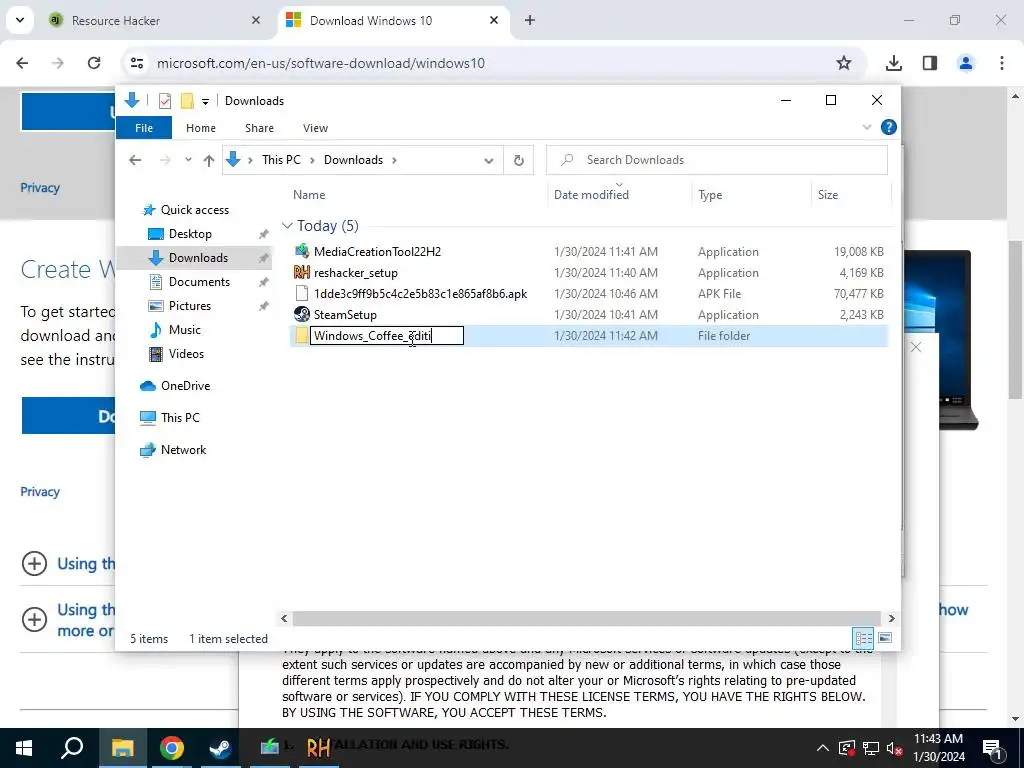Click the Properties checkmark icon in title bar
1024x768 pixels.
(165, 101)
